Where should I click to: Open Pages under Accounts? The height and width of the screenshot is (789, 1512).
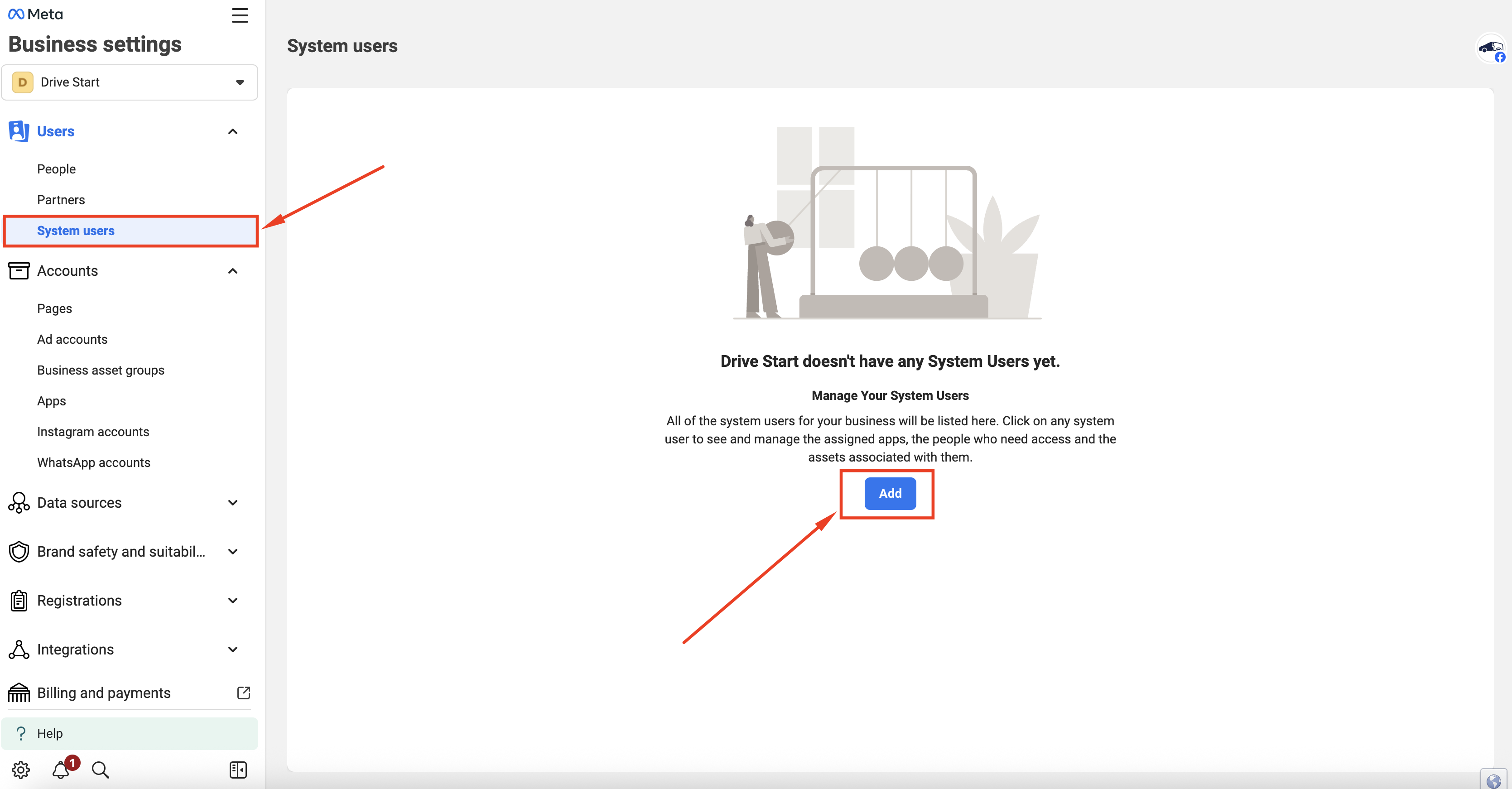pos(55,309)
